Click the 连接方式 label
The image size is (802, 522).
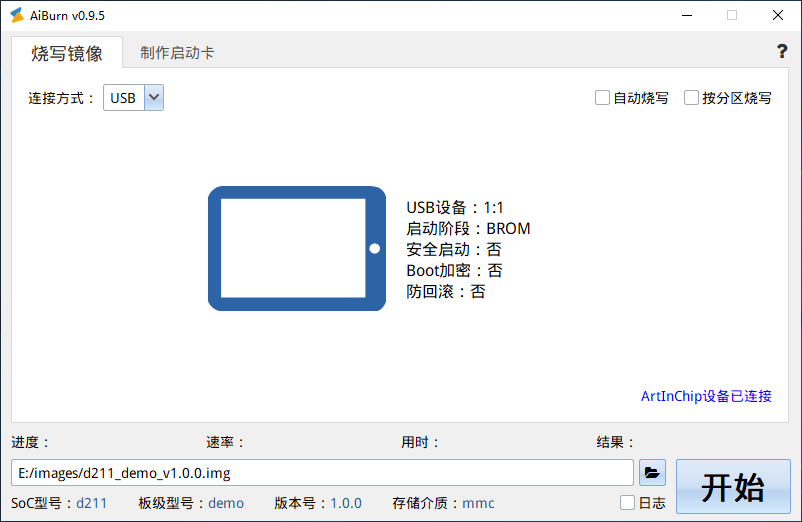coord(61,98)
